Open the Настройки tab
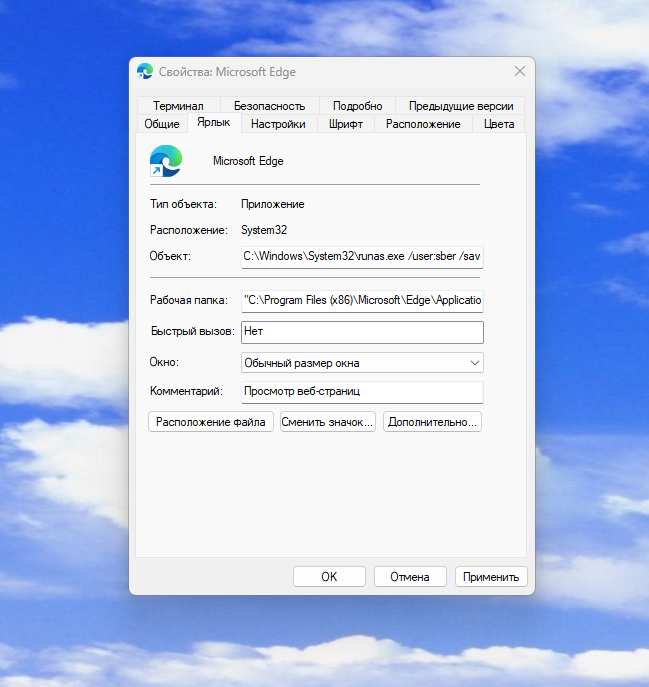 (278, 124)
